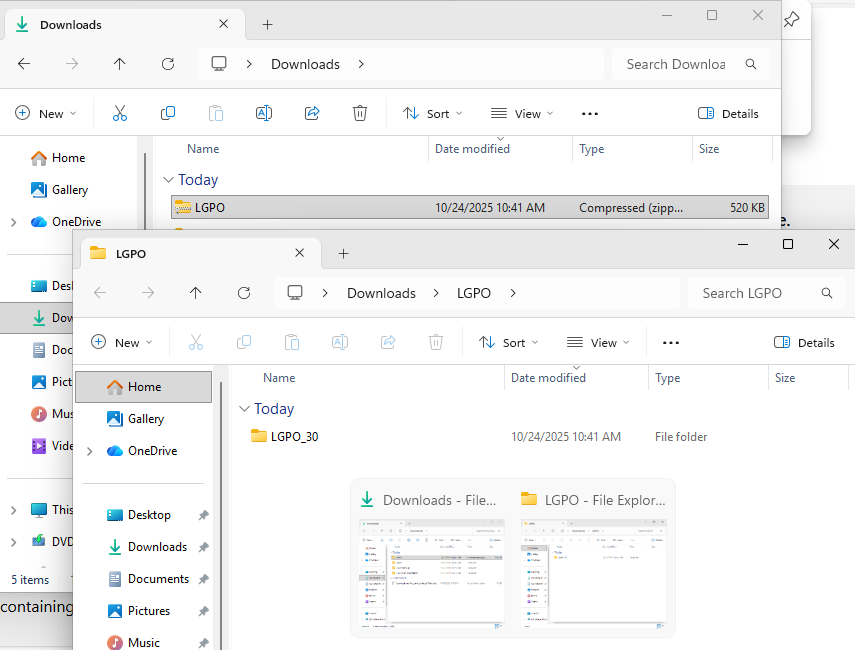The width and height of the screenshot is (855, 650).
Task: Toggle Details pane in Downloads window
Action: [728, 113]
